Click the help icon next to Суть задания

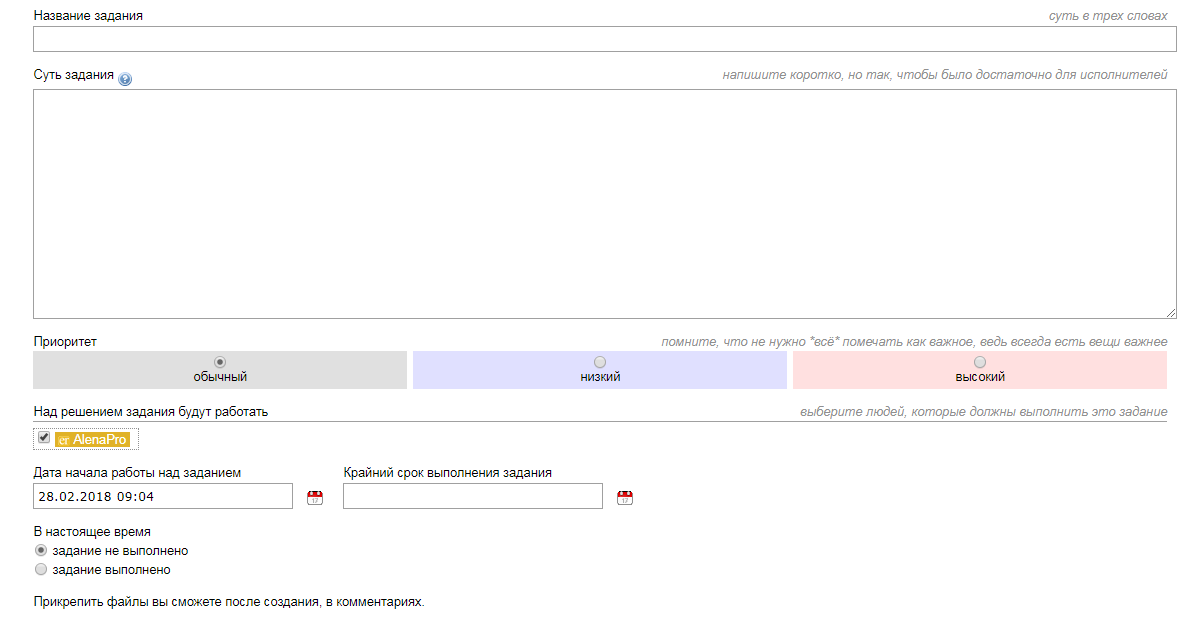coord(125,78)
